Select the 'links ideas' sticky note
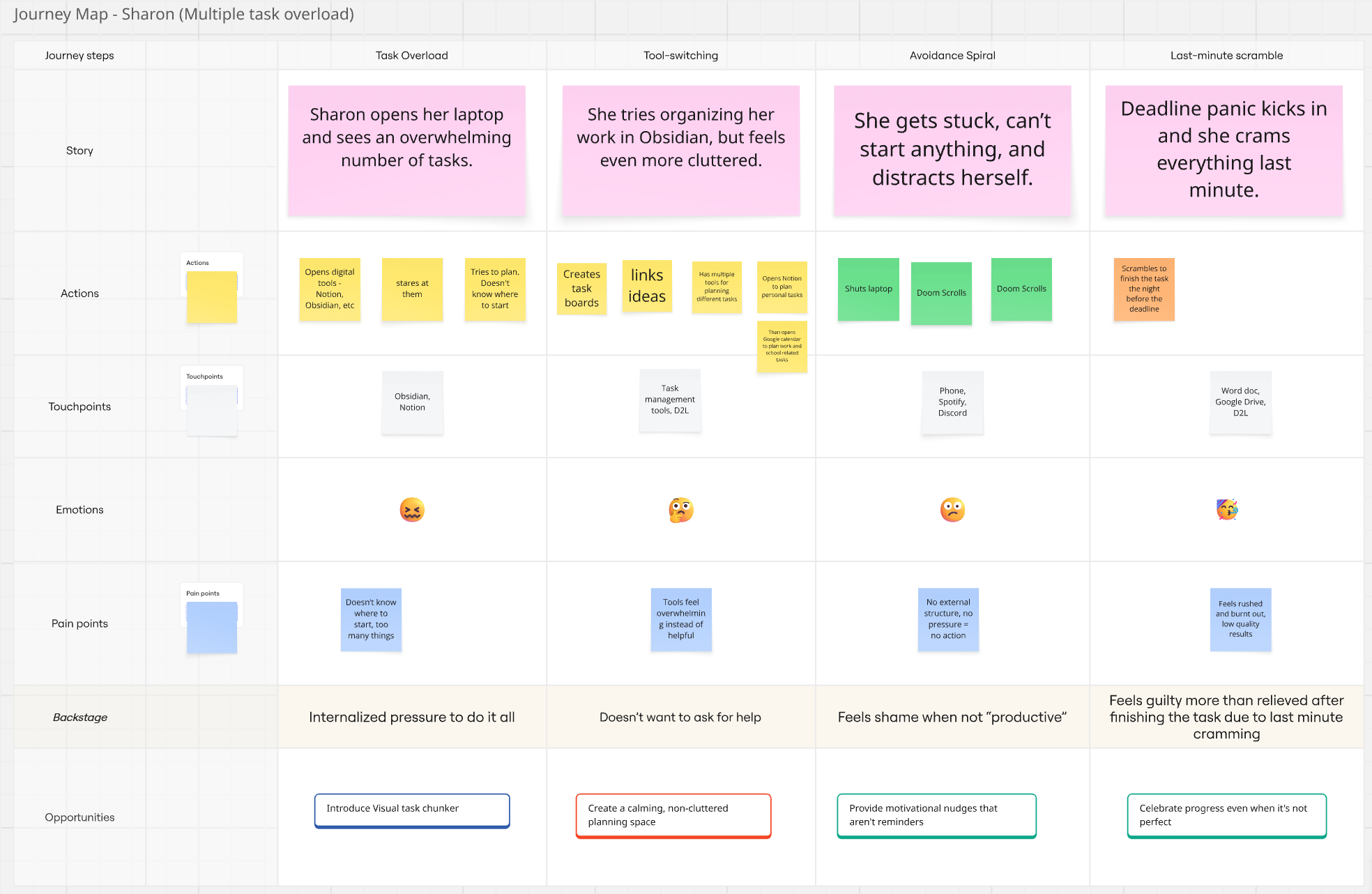The image size is (1372, 894). pyautogui.click(x=647, y=286)
